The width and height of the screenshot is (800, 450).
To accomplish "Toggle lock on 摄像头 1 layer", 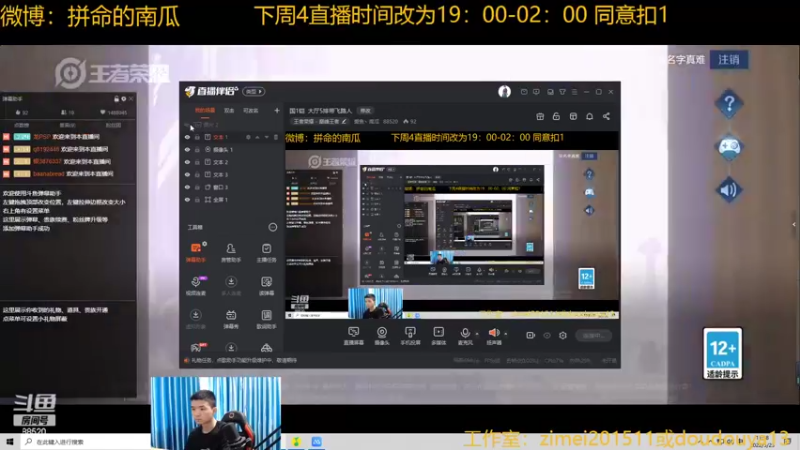I will 197,149.
